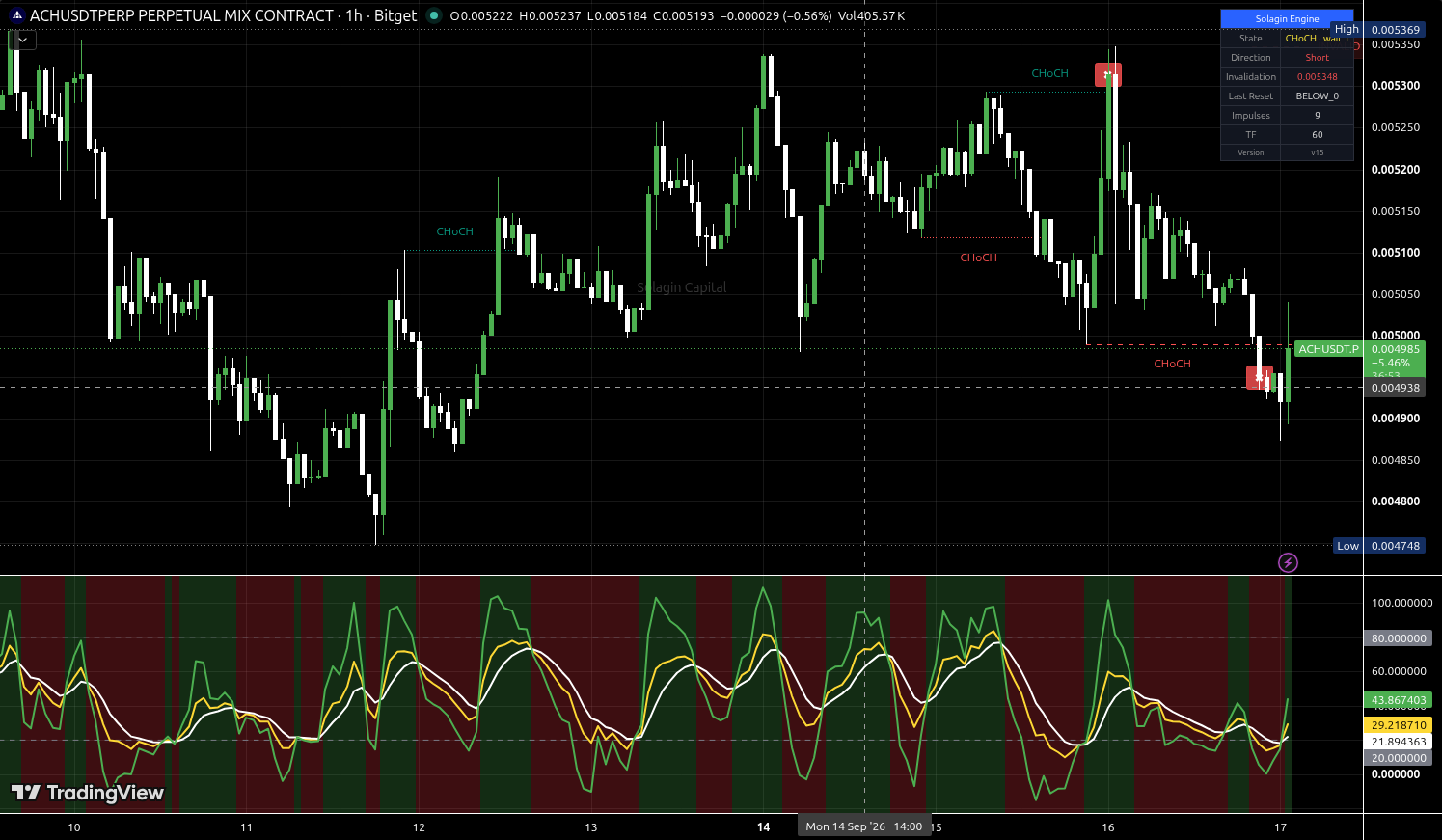This screenshot has height=840, width=1442.
Task: Click the State CHoCH value cell
Action: coord(1317,39)
